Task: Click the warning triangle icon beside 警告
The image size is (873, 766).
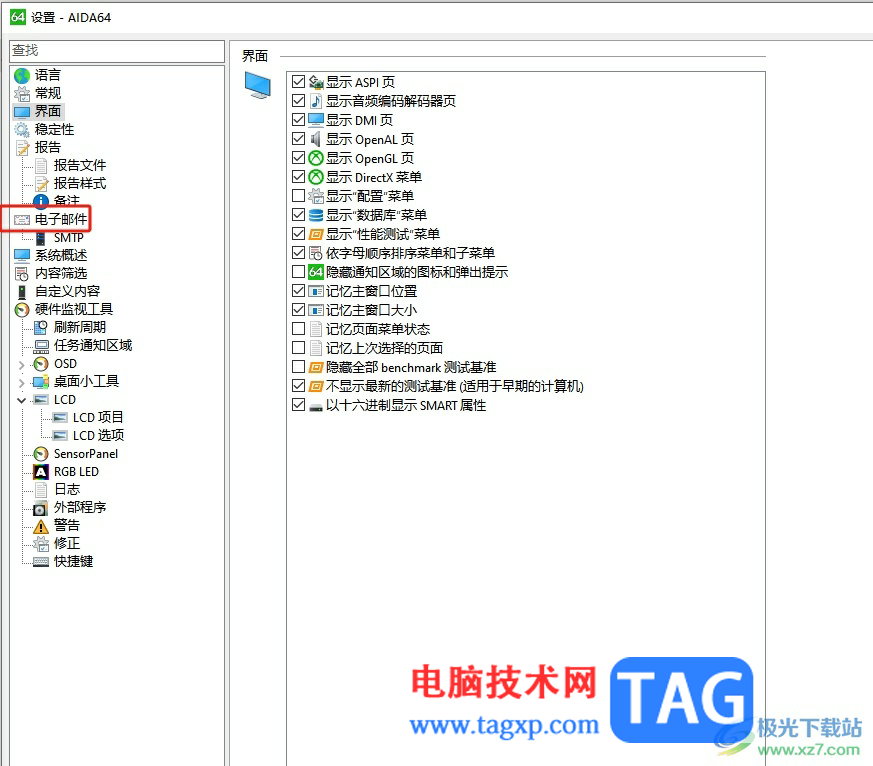Action: [x=41, y=526]
